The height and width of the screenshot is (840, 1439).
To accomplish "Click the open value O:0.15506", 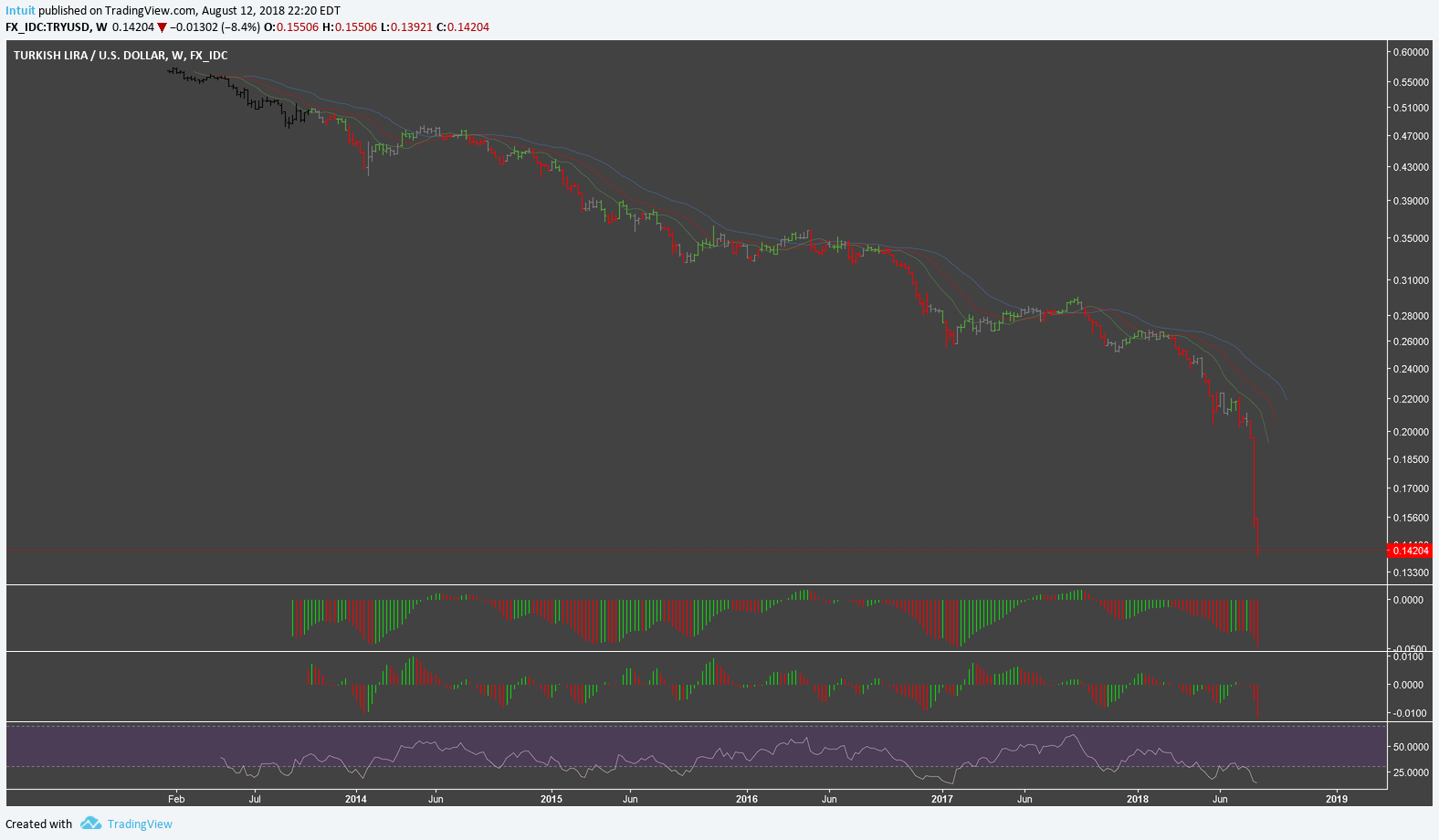I will pos(291,27).
